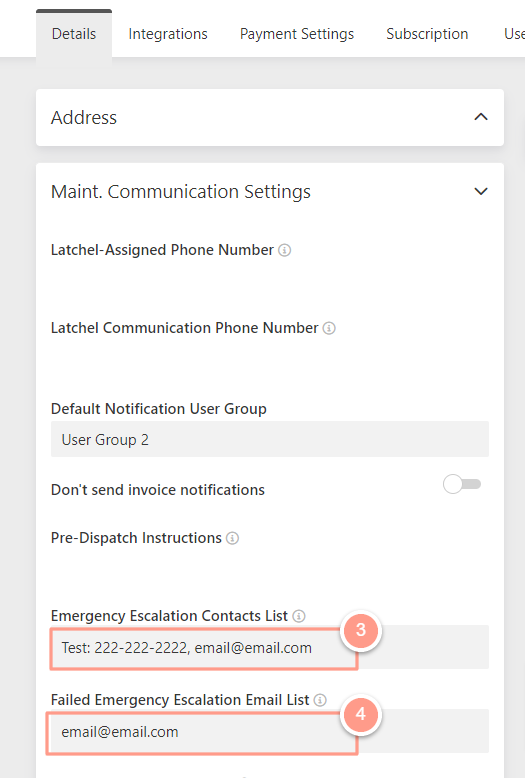Click the numbered marker 3 badge

[x=361, y=630]
